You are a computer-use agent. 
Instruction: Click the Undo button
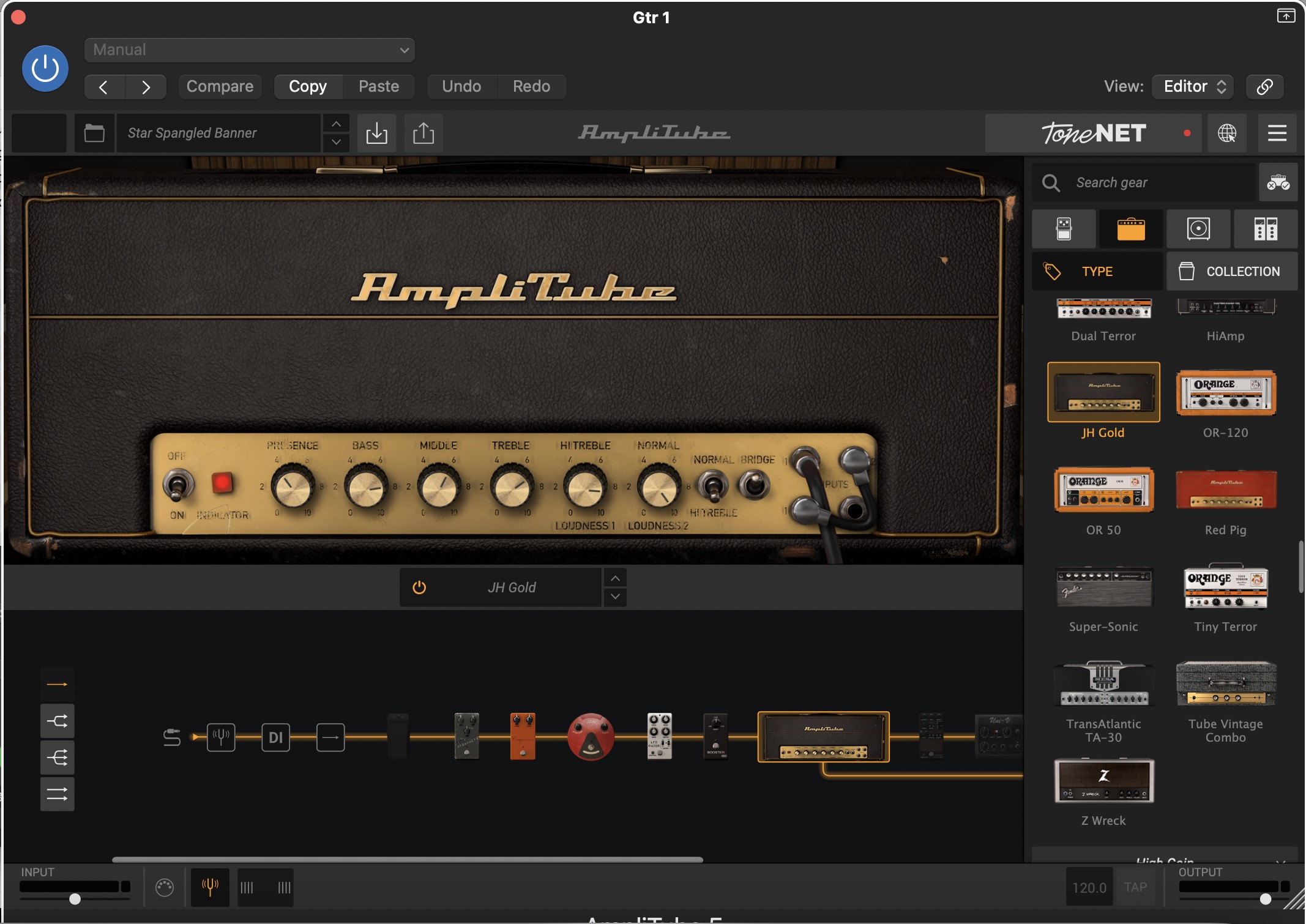[461, 86]
